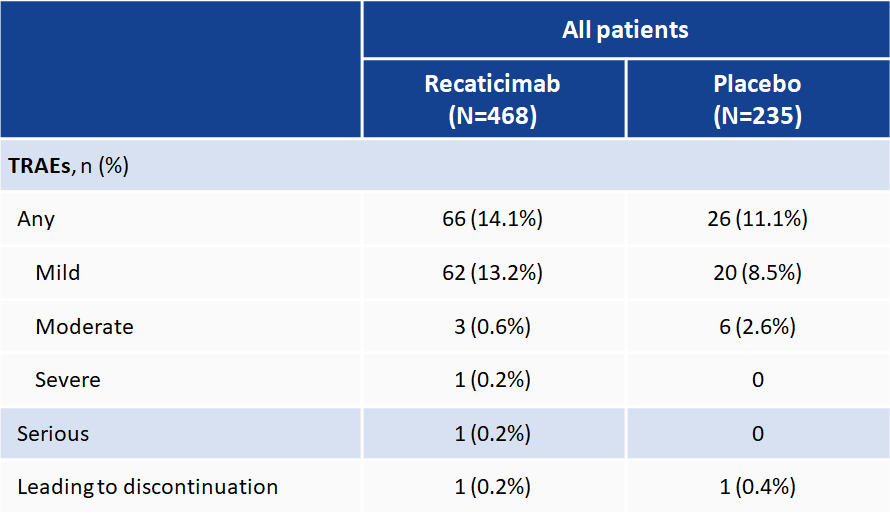This screenshot has width=890, height=514.
Task: Select the "Serious" row label
Action: click(x=53, y=434)
